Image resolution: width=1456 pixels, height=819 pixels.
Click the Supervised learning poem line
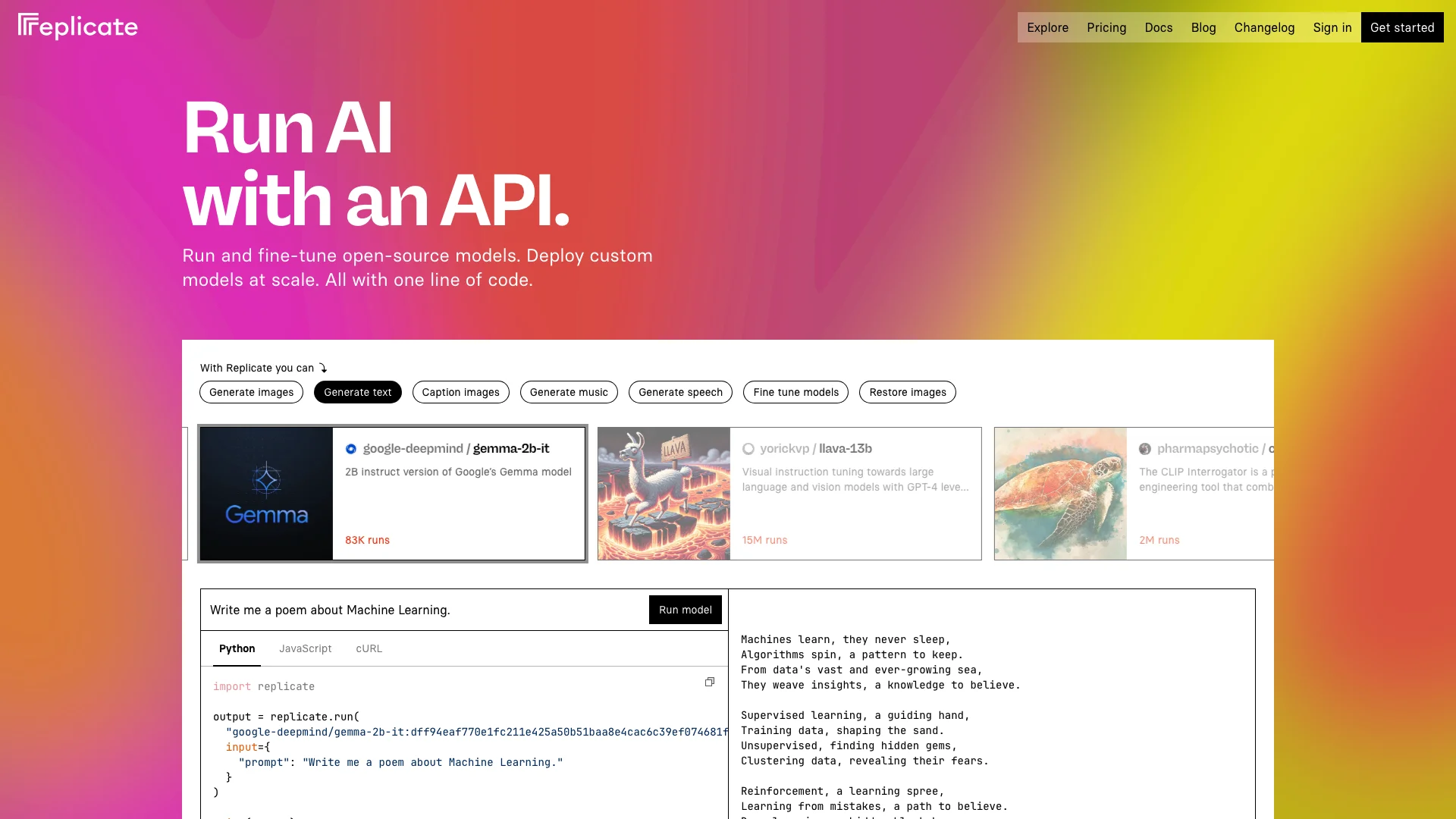tap(855, 715)
